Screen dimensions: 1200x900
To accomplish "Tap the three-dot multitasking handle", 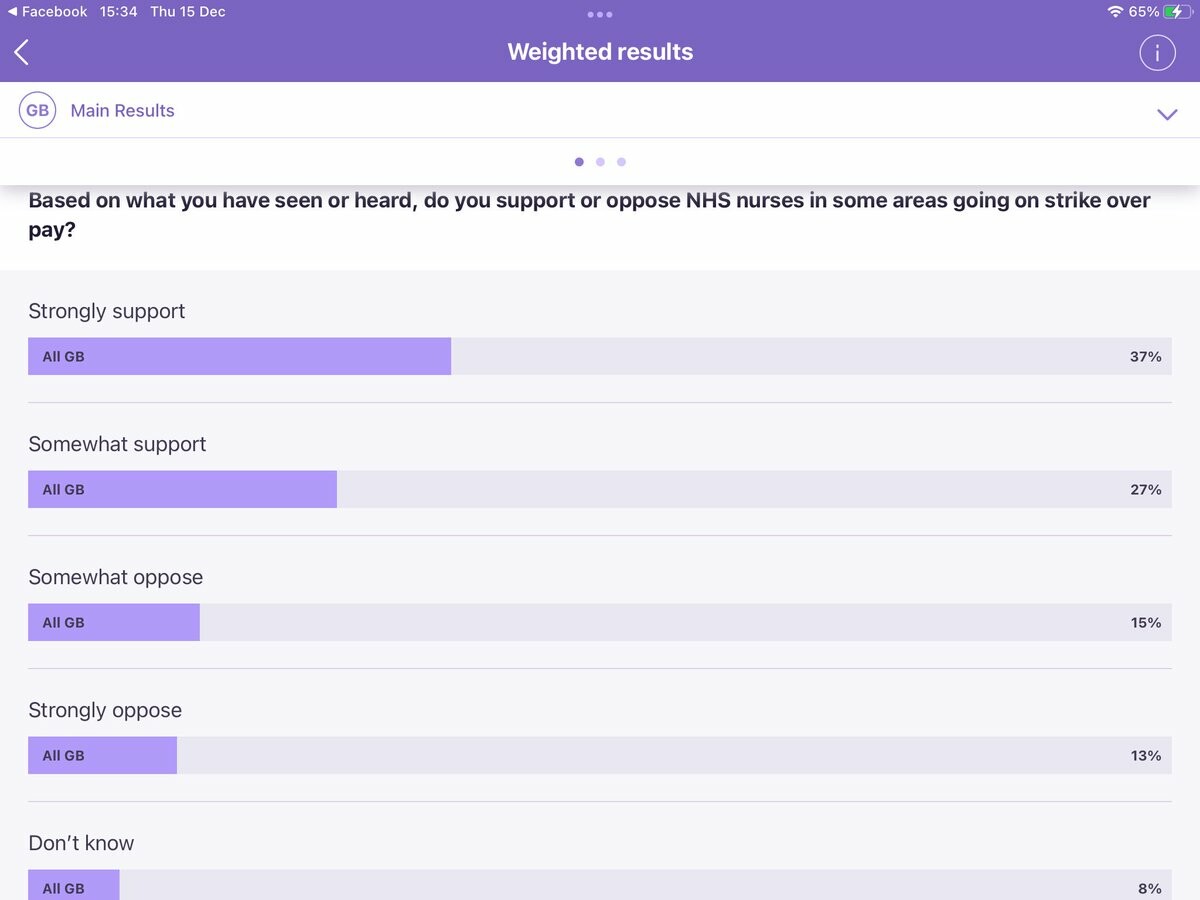I will coord(600,15).
